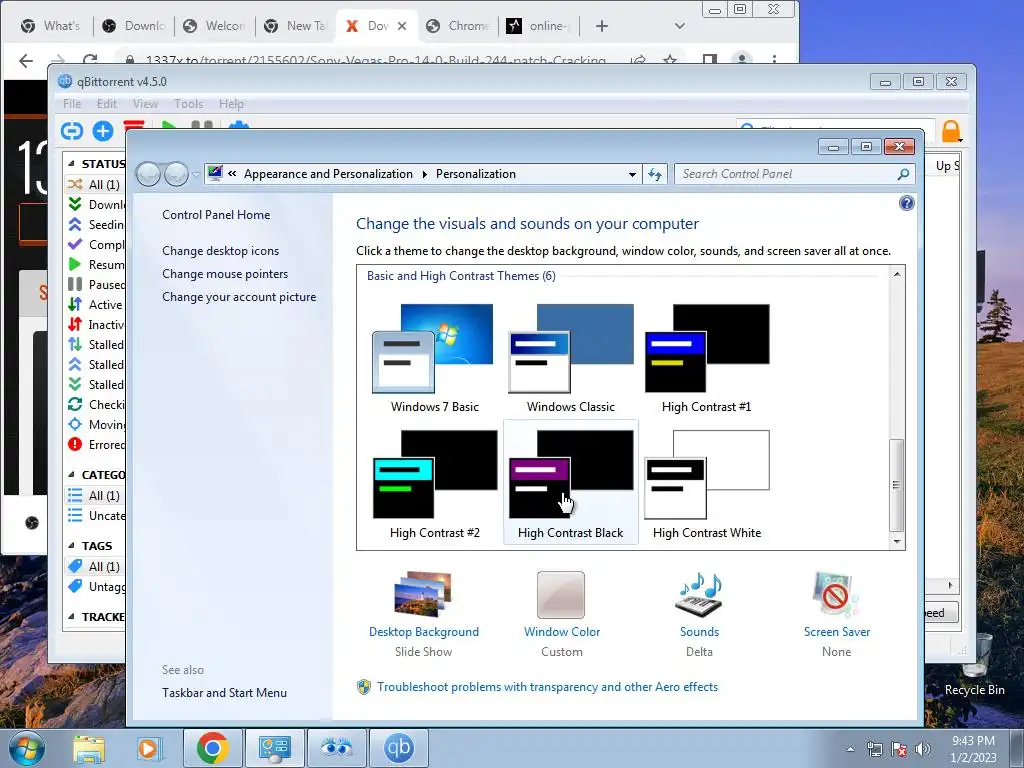
Task: Click Appearance and Personalization breadcrumb
Action: (328, 174)
